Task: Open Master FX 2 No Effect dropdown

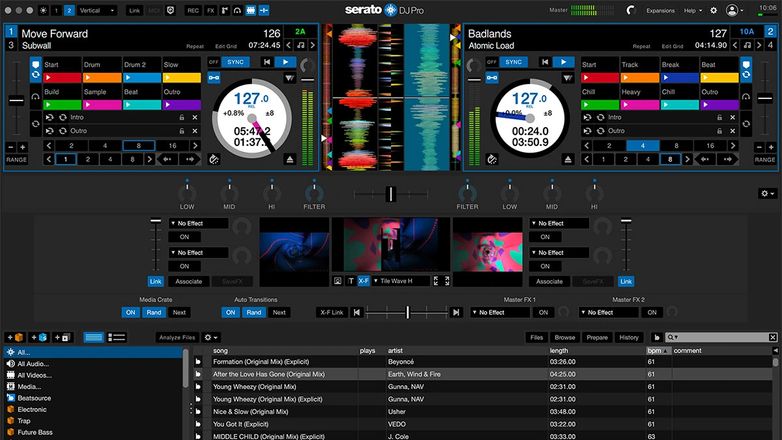Action: 608,312
